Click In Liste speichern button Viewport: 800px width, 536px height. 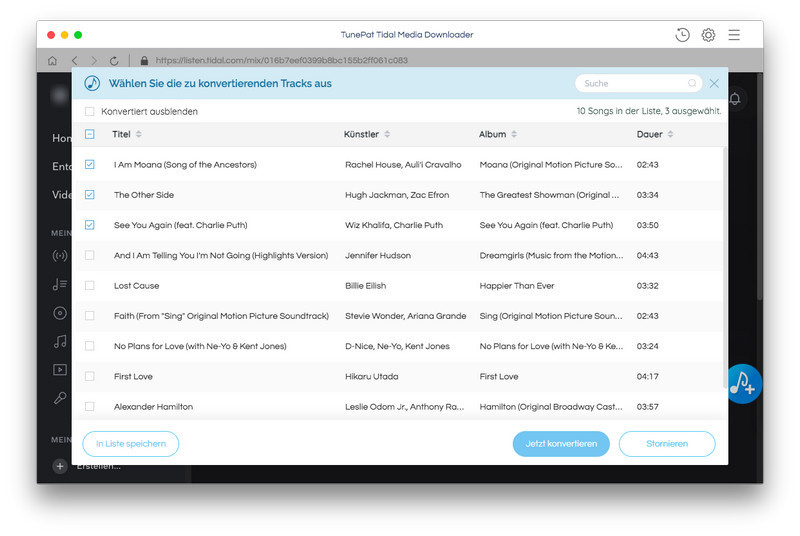[131, 444]
